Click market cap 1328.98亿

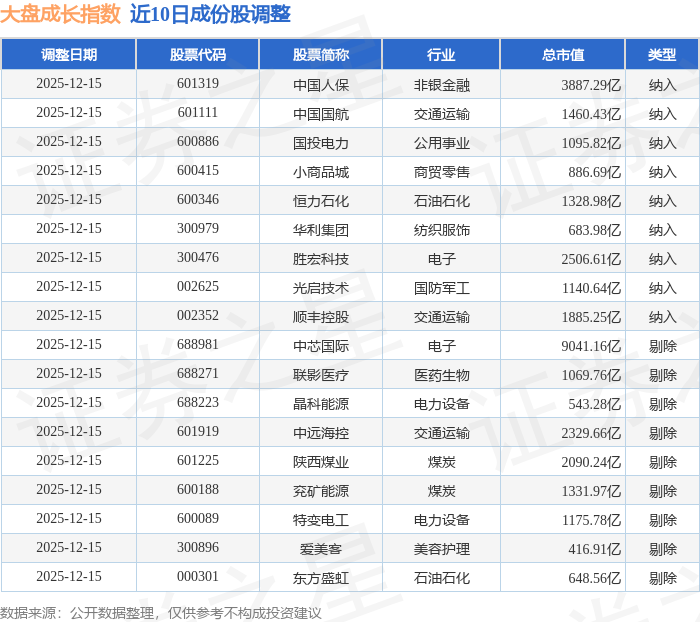pos(591,201)
